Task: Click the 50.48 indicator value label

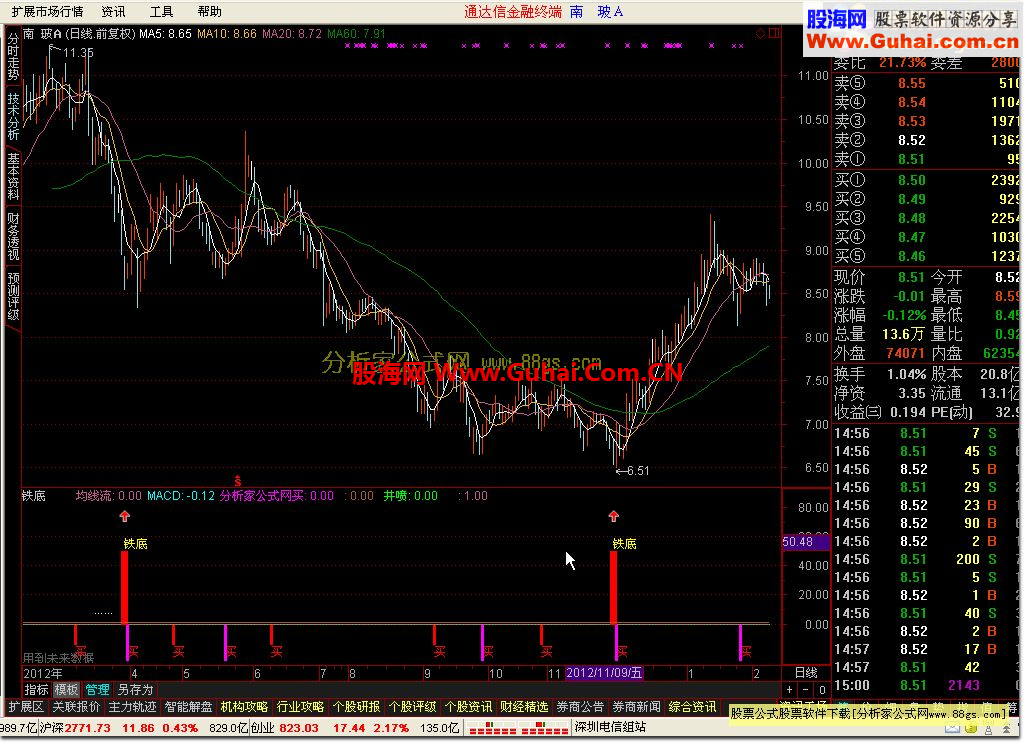Action: pos(805,542)
